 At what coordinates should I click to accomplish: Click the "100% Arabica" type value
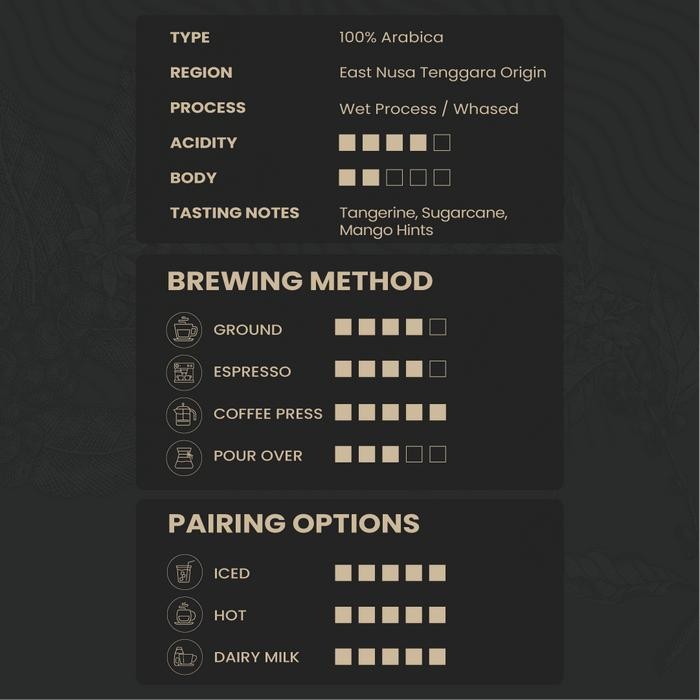pos(391,37)
